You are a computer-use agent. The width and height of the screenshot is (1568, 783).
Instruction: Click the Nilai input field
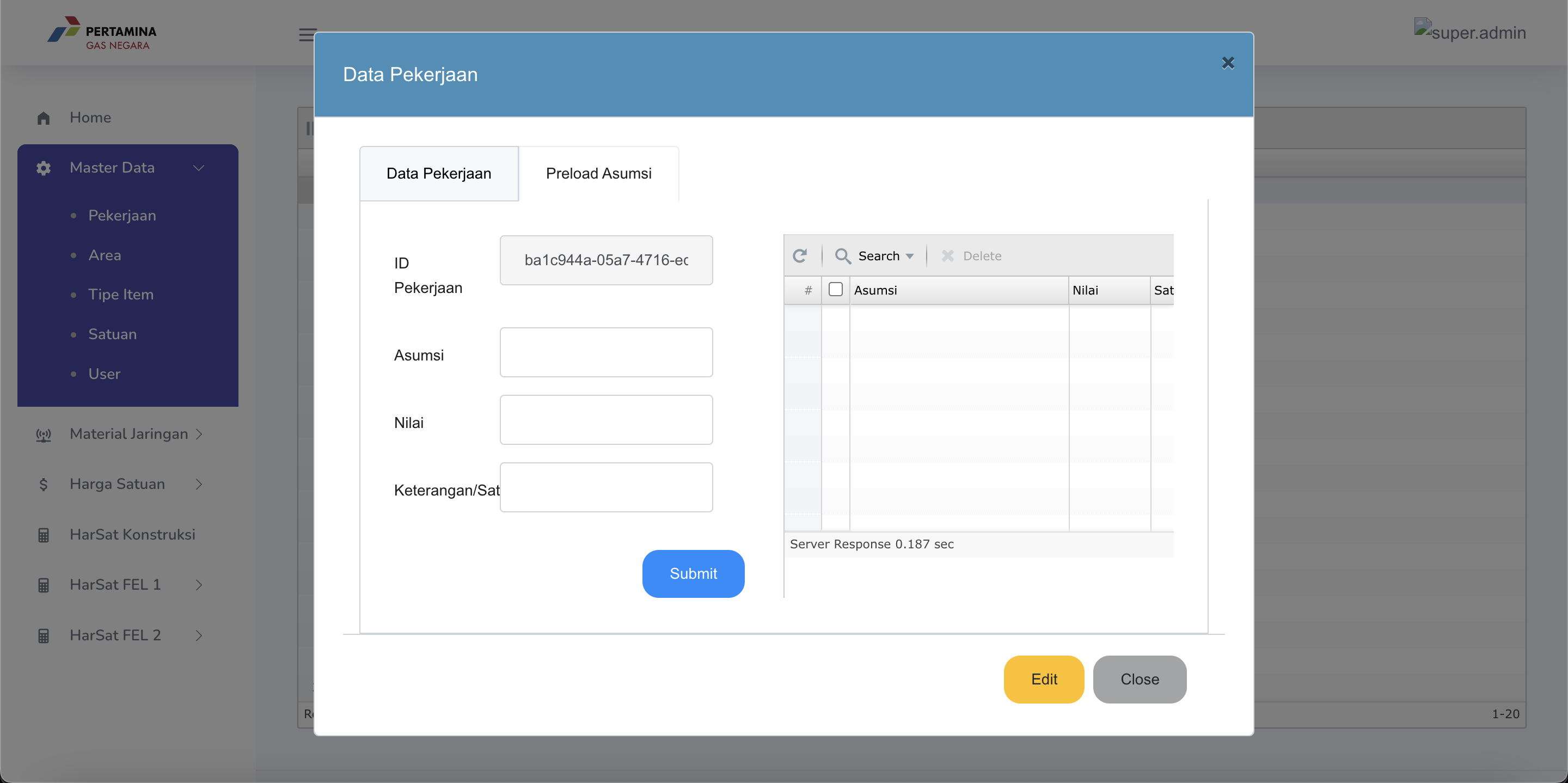[x=607, y=420]
